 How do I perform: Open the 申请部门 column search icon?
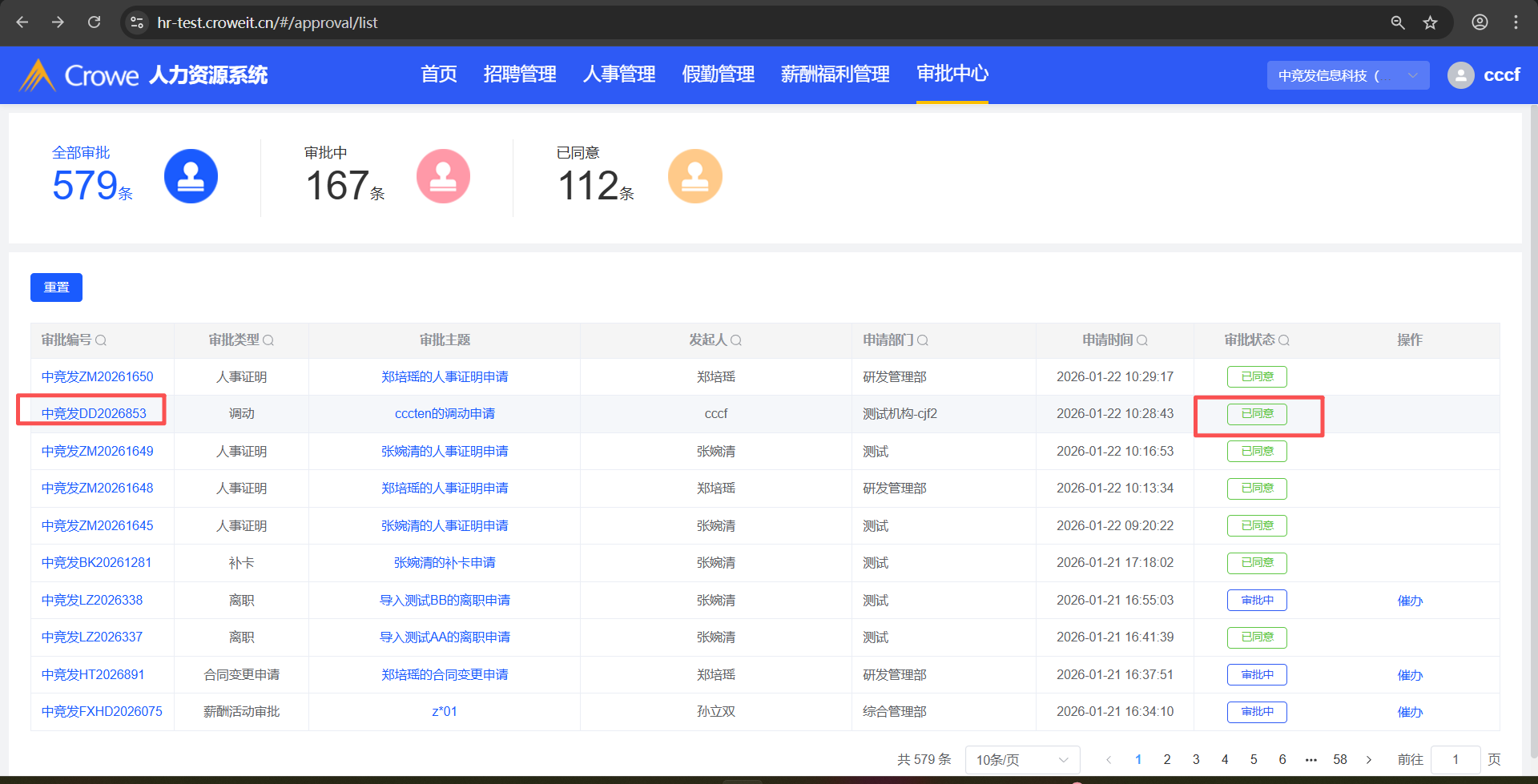(x=923, y=340)
